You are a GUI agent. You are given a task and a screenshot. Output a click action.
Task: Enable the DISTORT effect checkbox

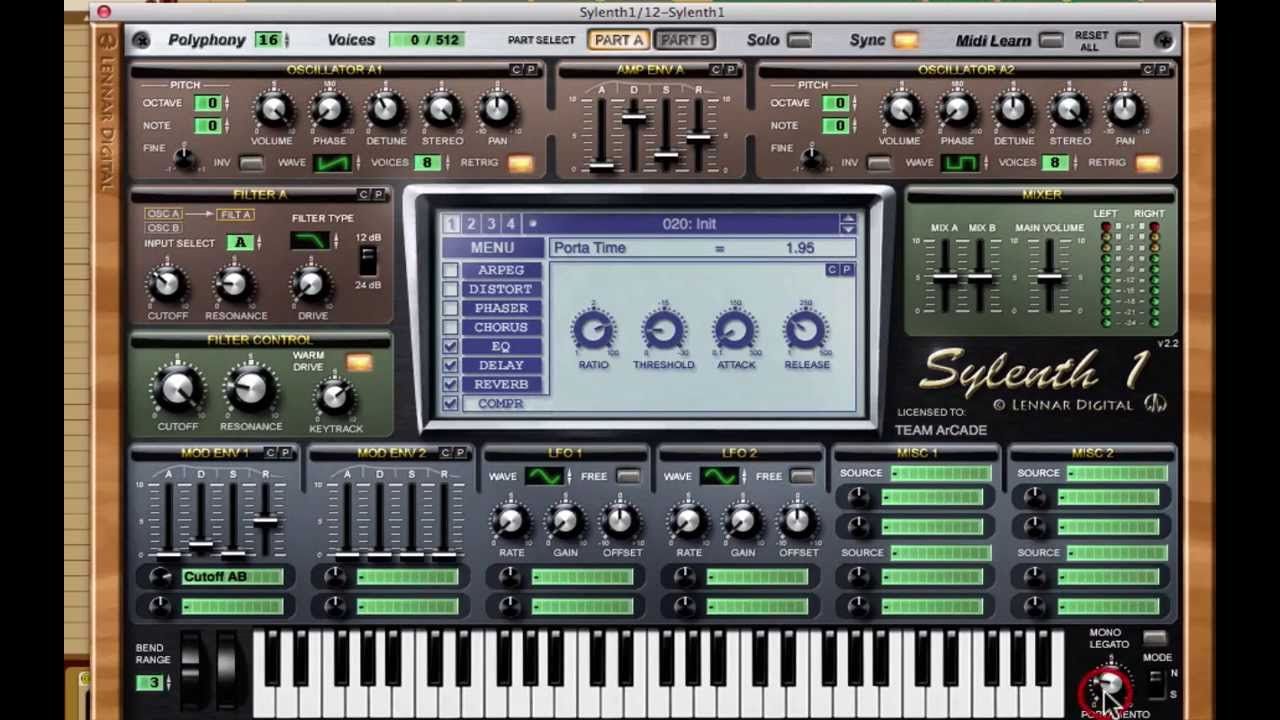click(450, 289)
